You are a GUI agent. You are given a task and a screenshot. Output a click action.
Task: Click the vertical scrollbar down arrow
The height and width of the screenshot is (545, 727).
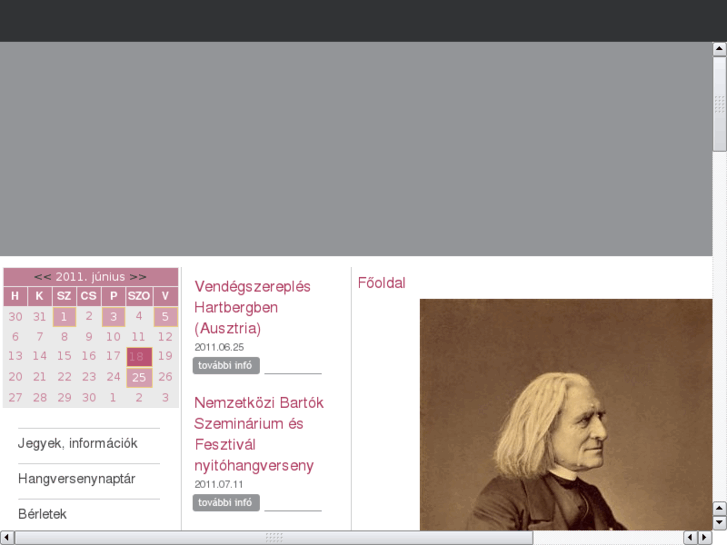719,522
